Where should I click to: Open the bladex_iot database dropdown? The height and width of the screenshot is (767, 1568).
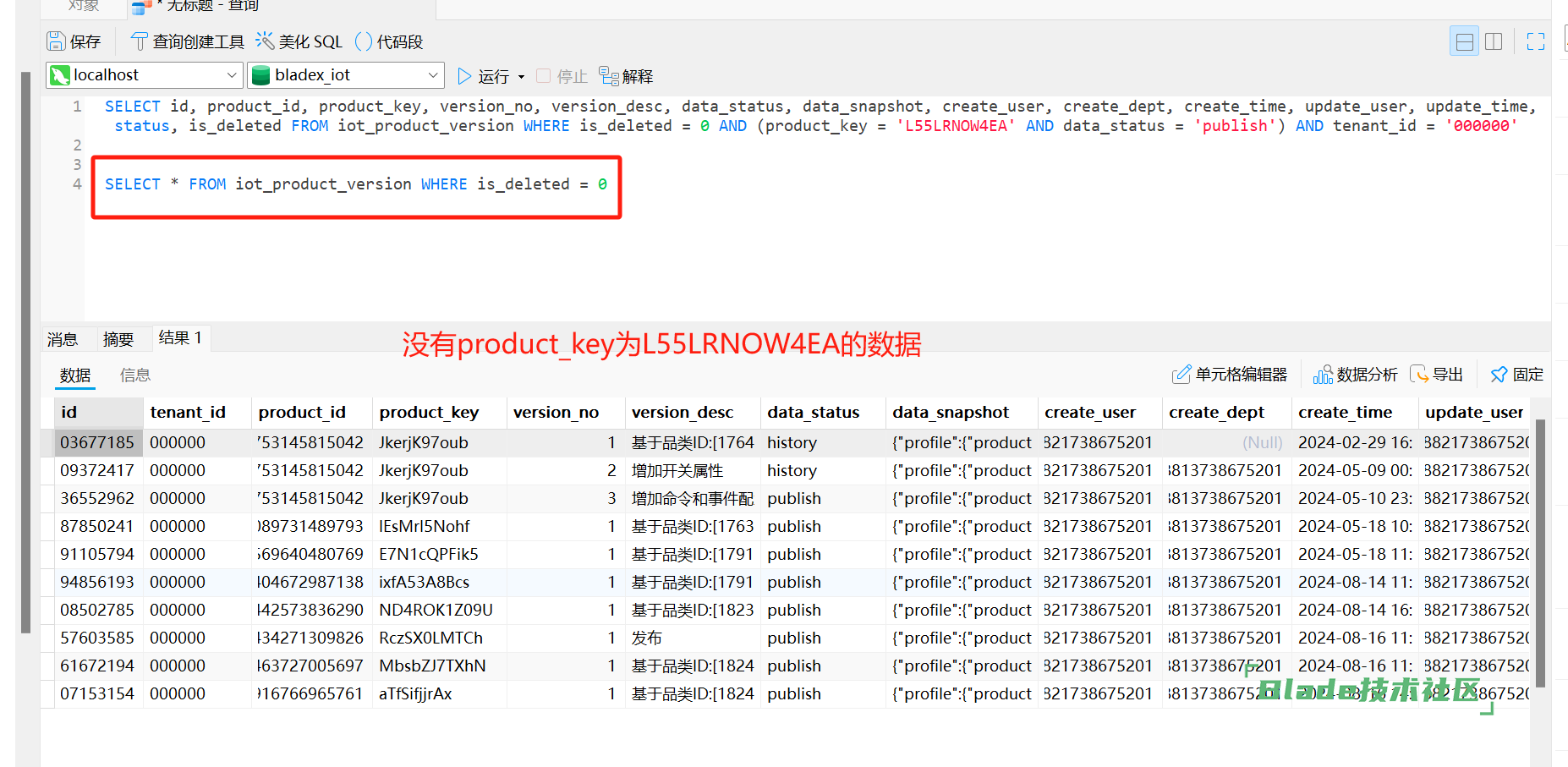coord(346,75)
